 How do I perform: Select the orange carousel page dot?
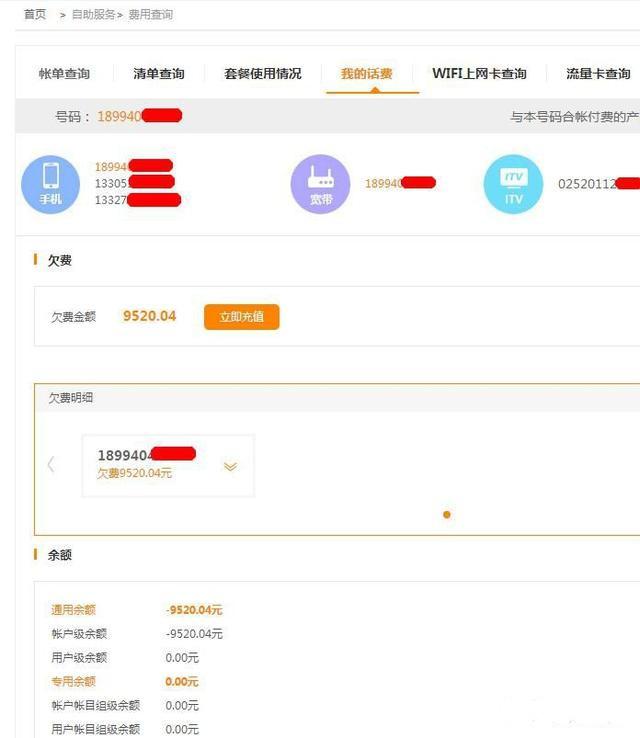point(447,514)
